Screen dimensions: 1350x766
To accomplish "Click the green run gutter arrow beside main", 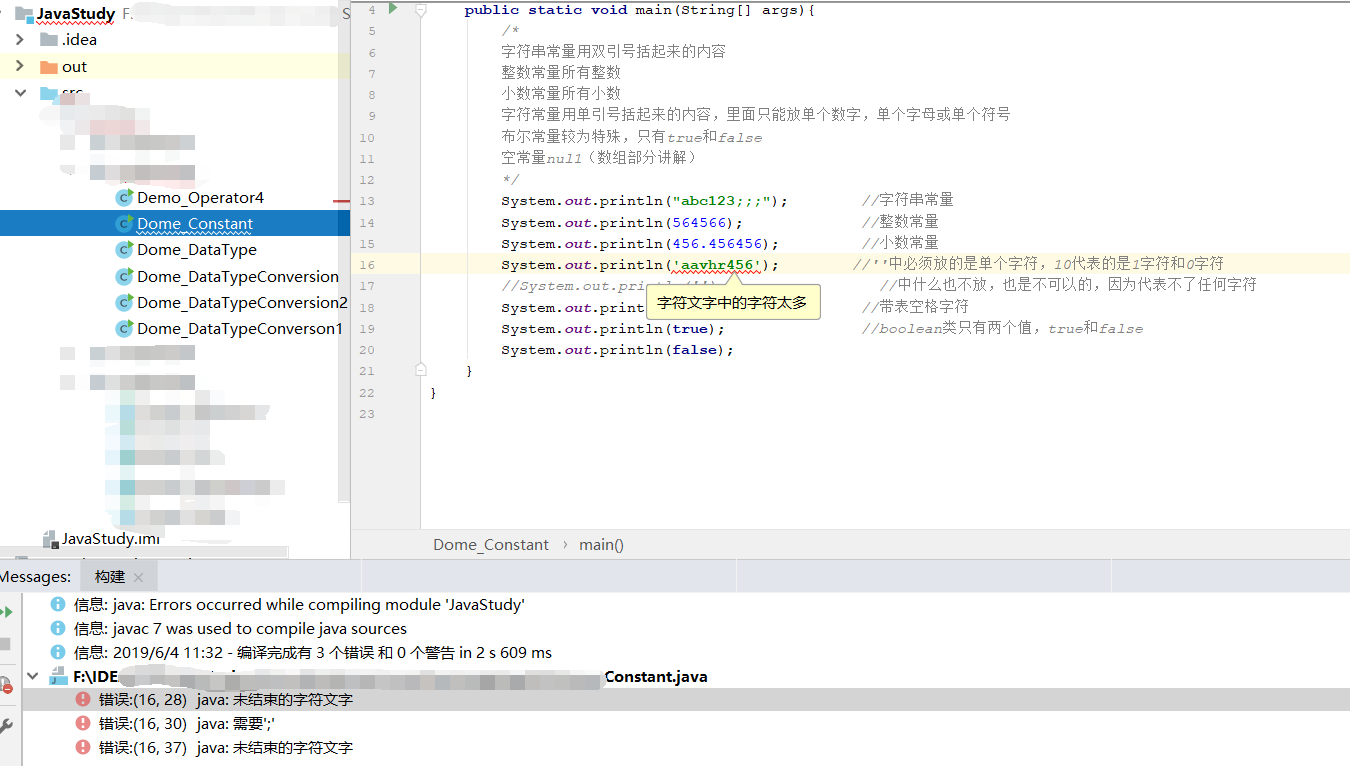I will point(393,9).
